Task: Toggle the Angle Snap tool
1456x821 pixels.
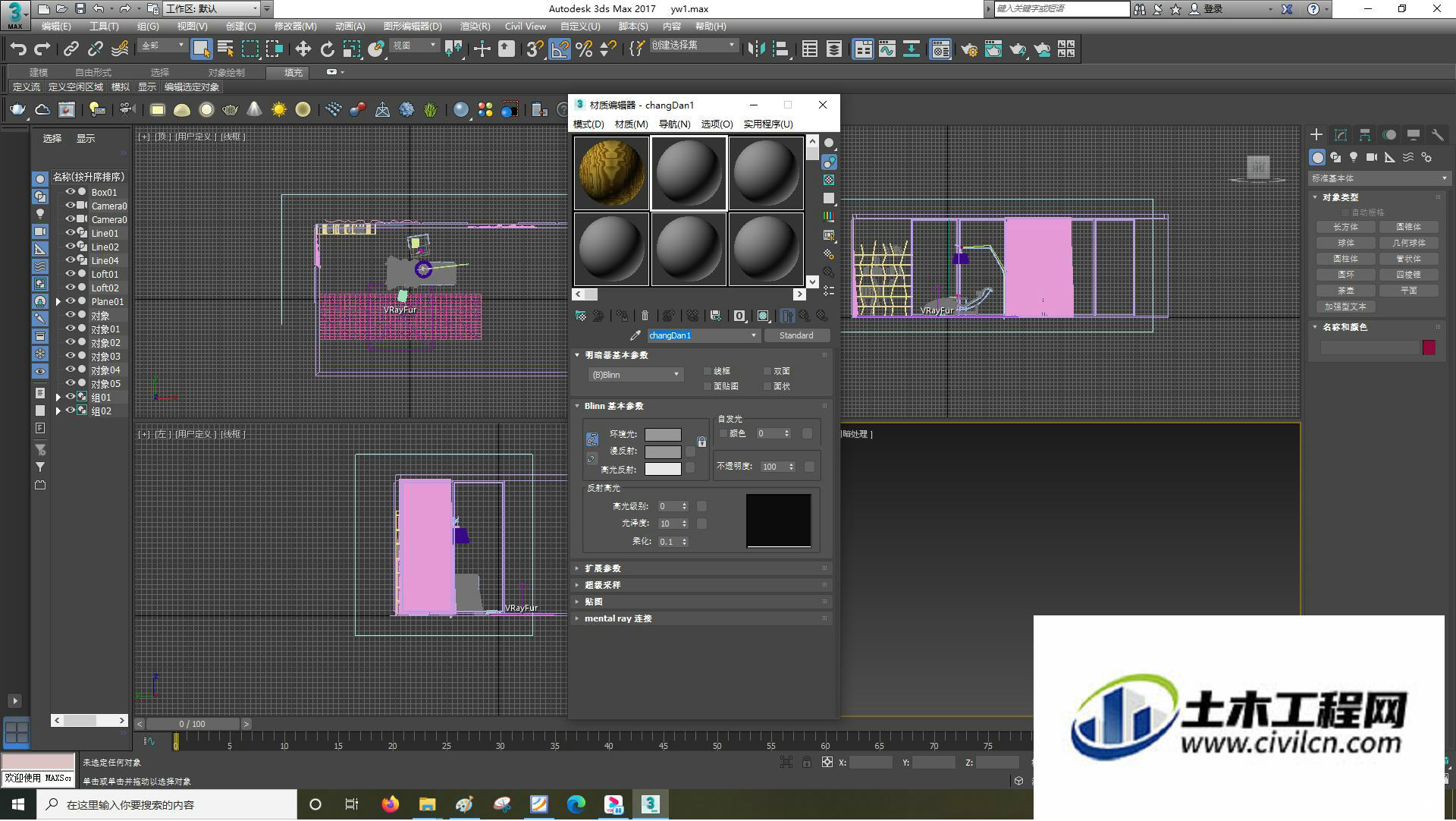Action: pos(560,49)
